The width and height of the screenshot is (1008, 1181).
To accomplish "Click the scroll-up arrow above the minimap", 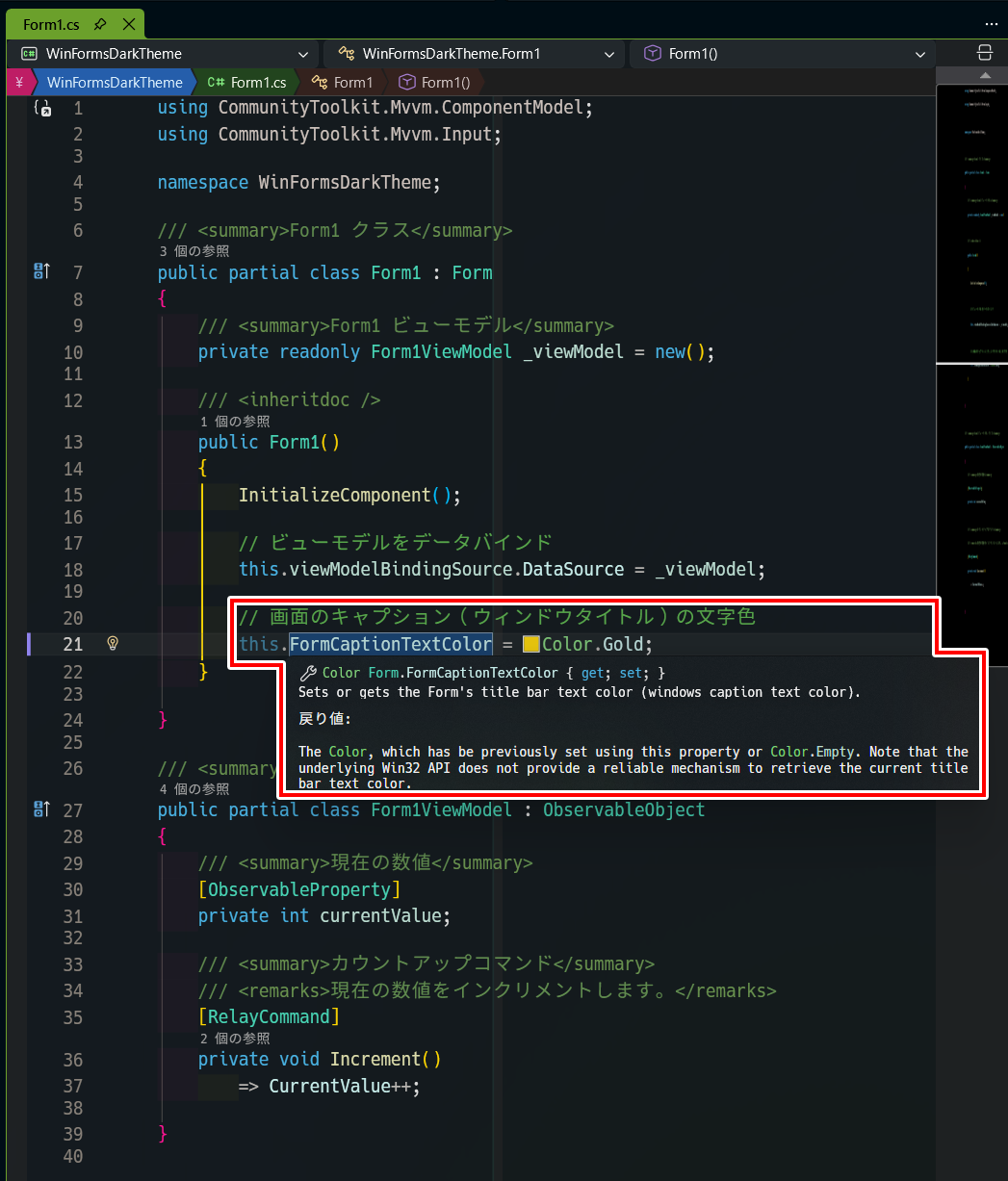I will coord(985,75).
